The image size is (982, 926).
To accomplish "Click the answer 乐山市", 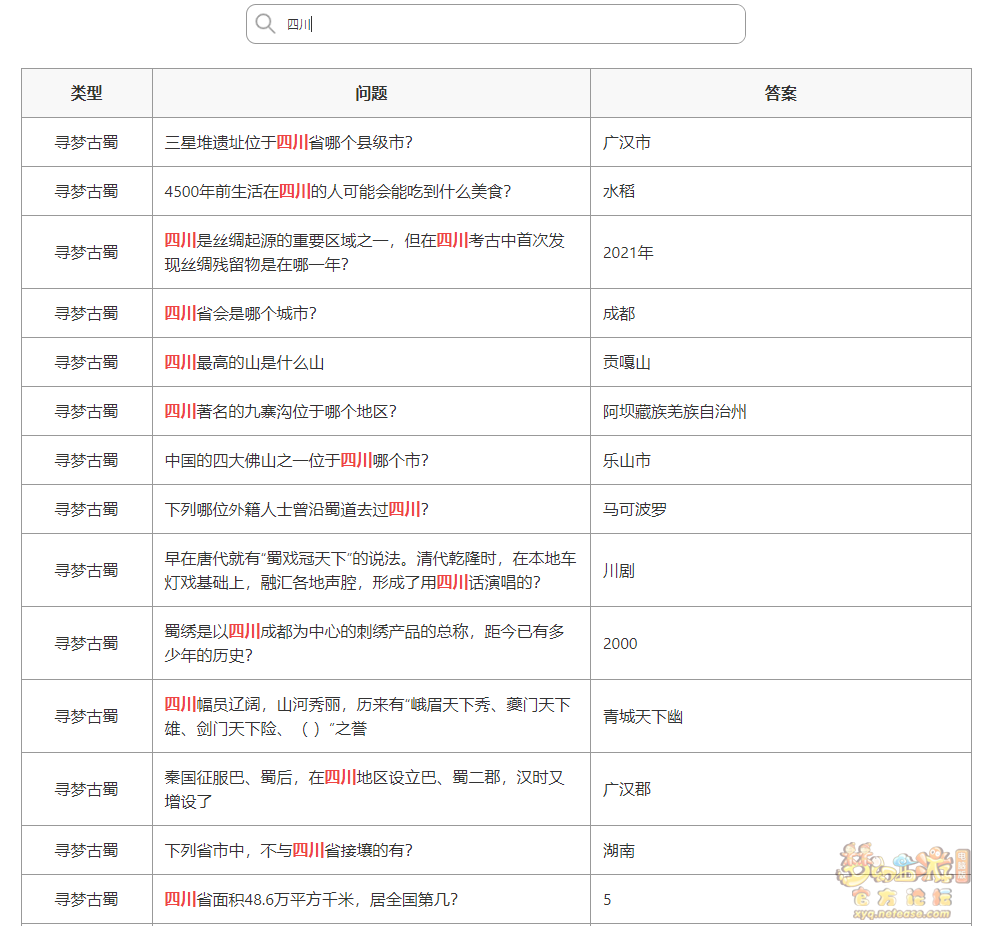I will pyautogui.click(x=627, y=460).
